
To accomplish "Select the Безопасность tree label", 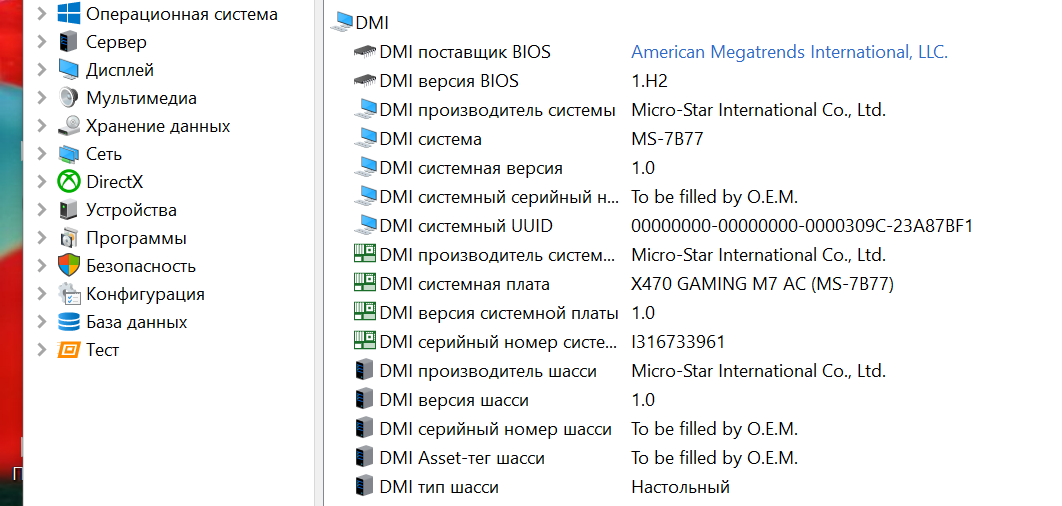I will click(x=141, y=266).
